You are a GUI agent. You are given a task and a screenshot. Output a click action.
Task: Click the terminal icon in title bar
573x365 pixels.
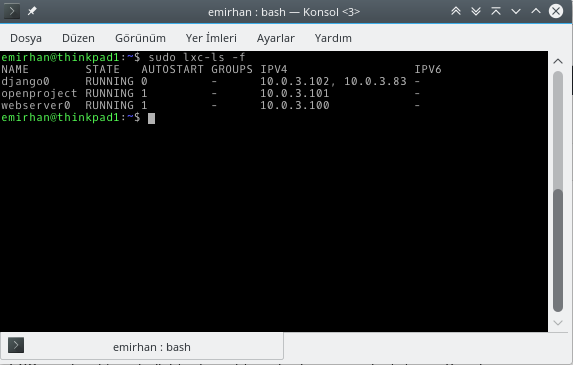coord(12,11)
